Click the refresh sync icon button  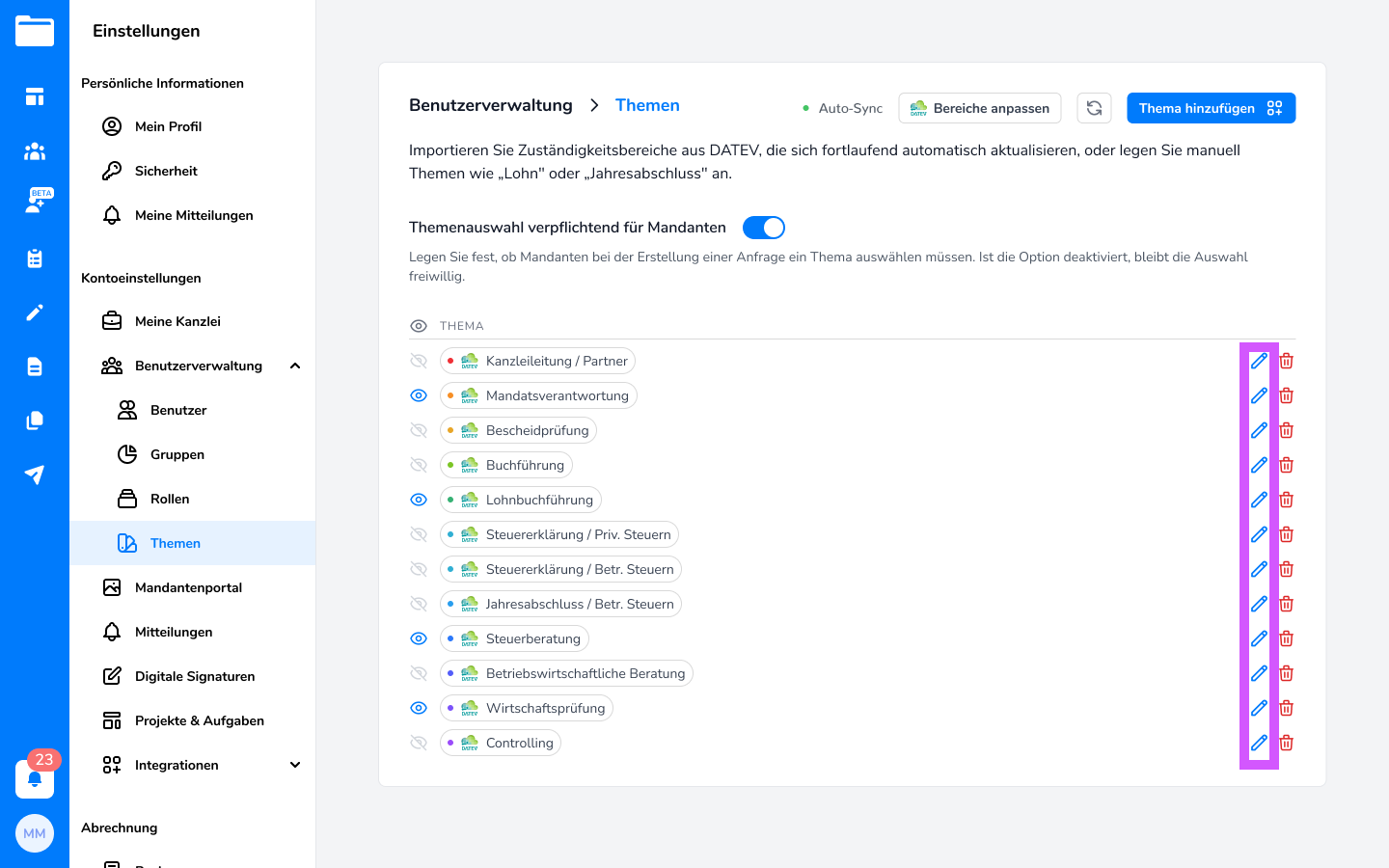click(x=1094, y=108)
